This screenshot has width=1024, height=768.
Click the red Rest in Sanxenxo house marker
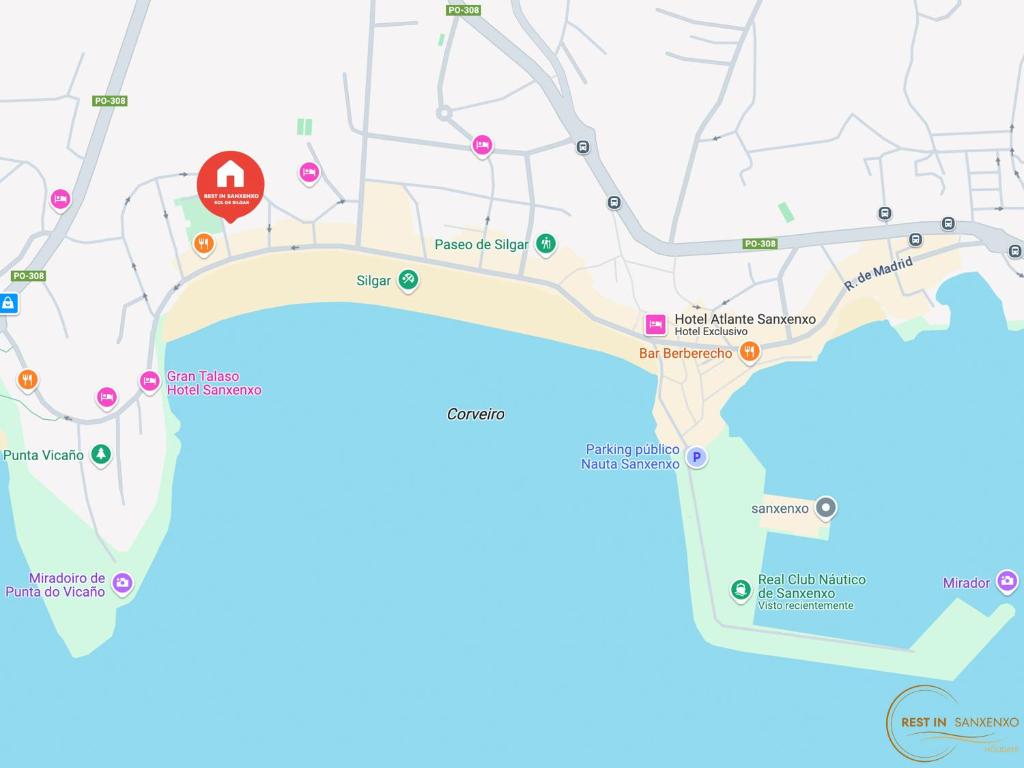(x=231, y=185)
